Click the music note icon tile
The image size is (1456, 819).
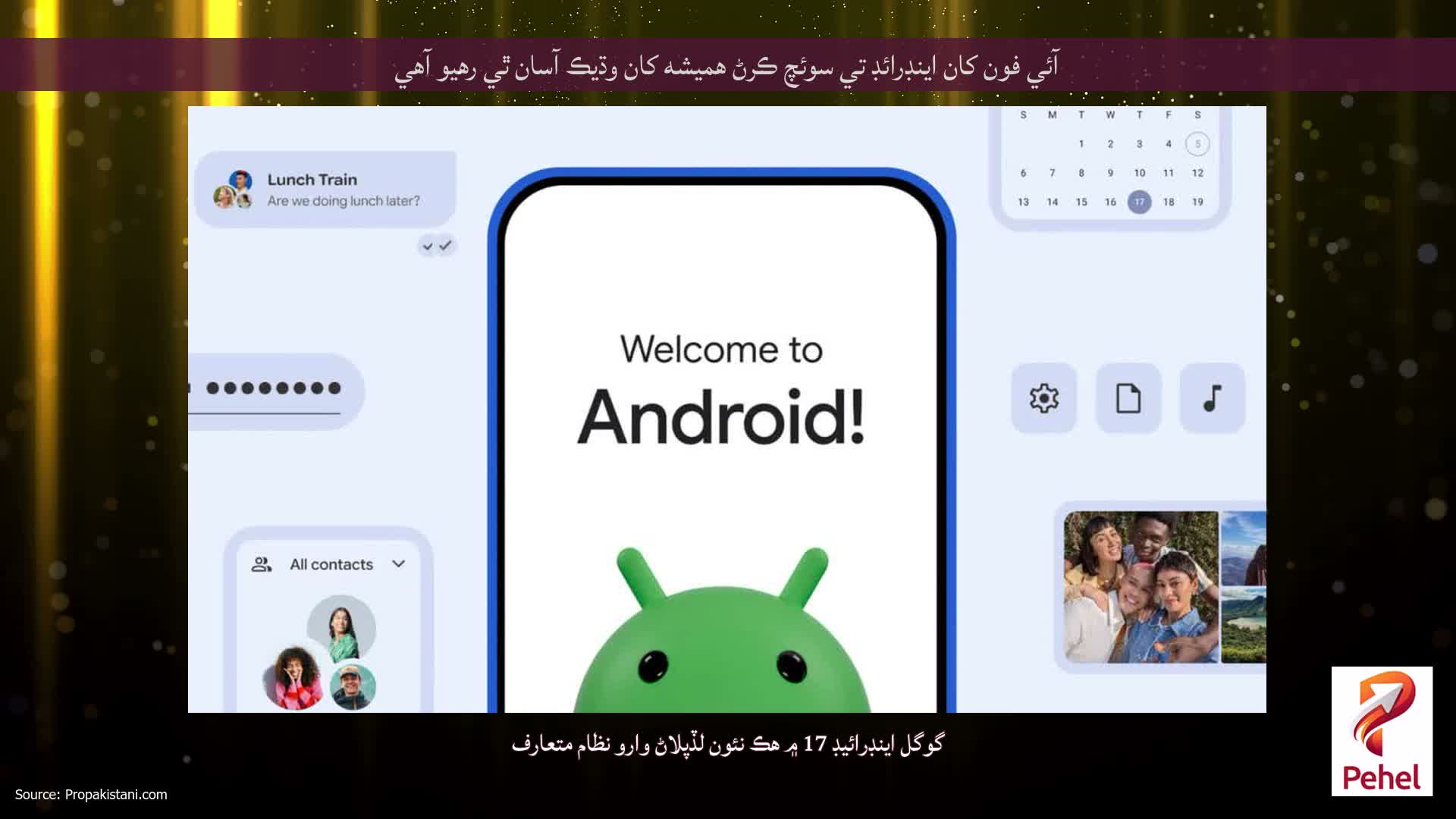point(1212,398)
